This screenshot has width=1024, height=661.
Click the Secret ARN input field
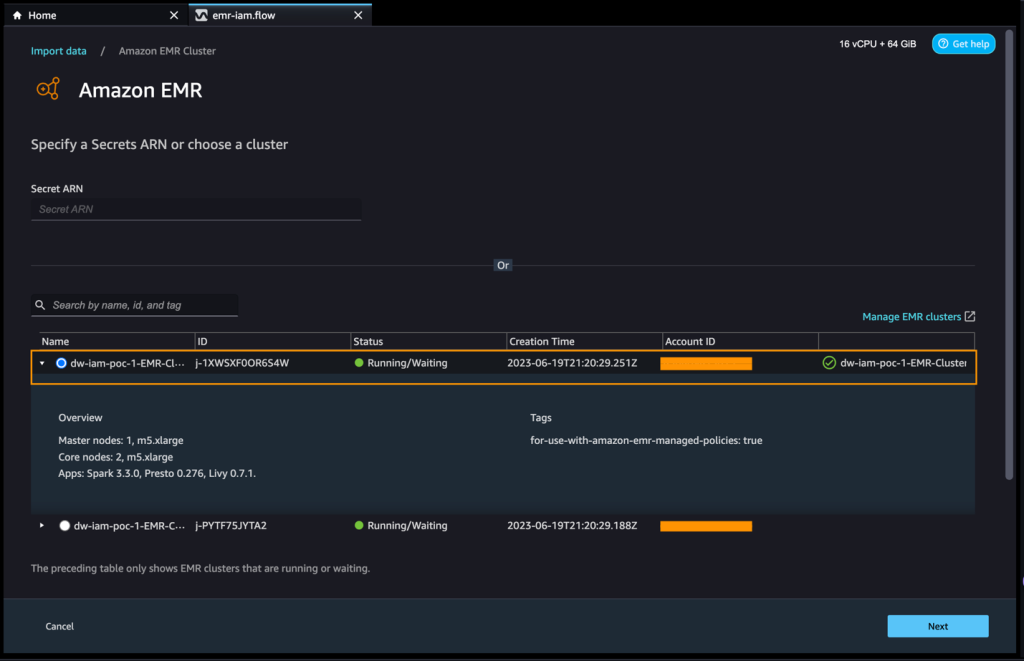pyautogui.click(x=196, y=209)
